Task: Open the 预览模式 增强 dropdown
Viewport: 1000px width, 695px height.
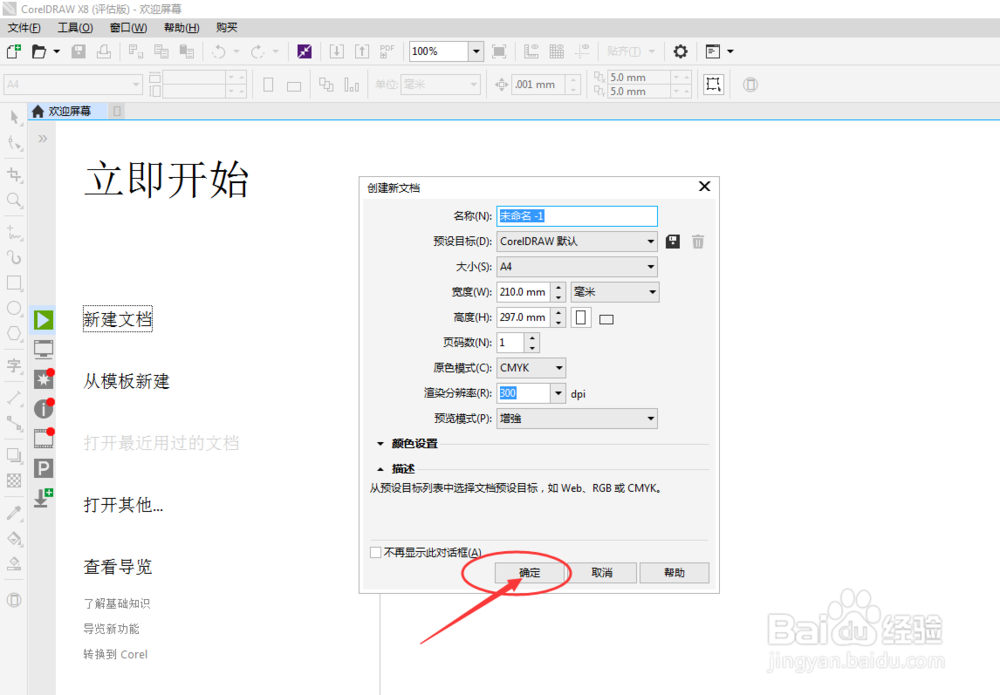Action: pos(577,418)
